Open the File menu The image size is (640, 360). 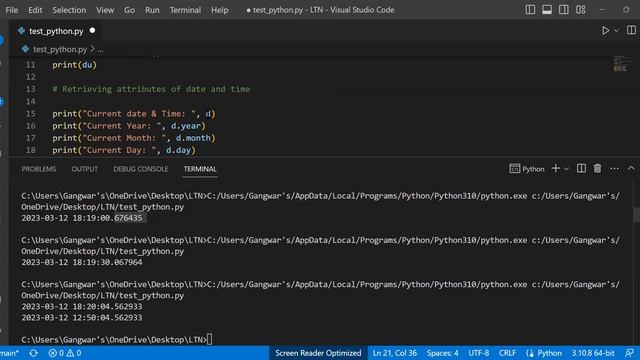11,10
